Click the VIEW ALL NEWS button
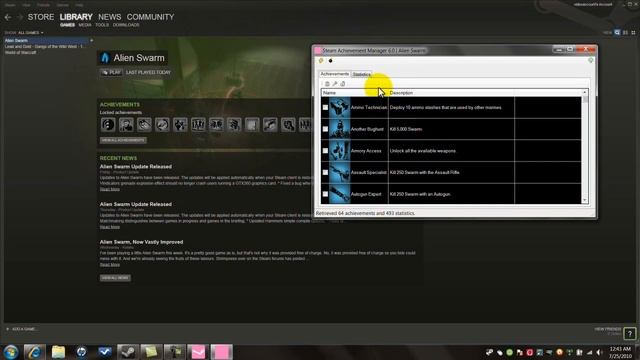This screenshot has width=640, height=360. coord(115,278)
